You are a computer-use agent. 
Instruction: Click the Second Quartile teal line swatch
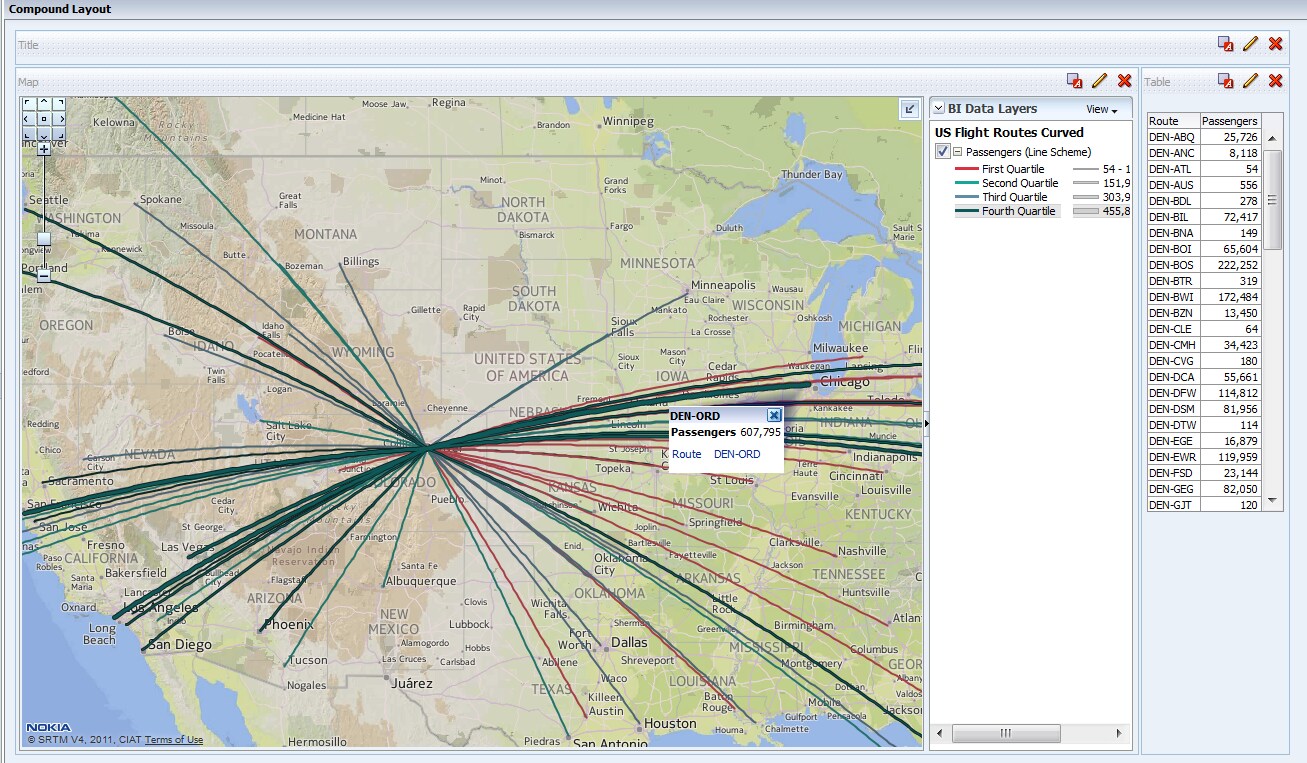966,183
